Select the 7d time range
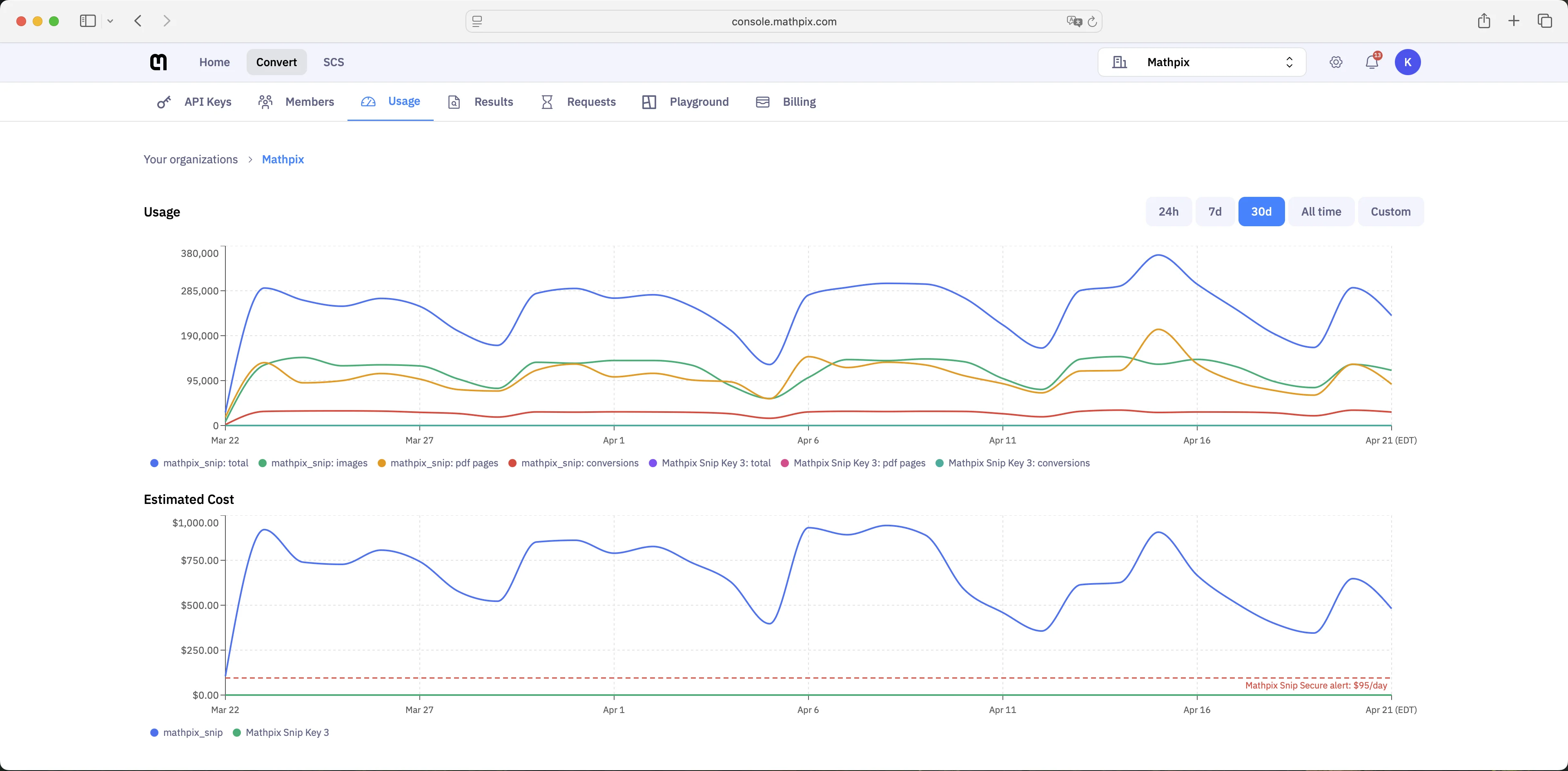Screen dimensions: 1568x771 click(x=1214, y=212)
